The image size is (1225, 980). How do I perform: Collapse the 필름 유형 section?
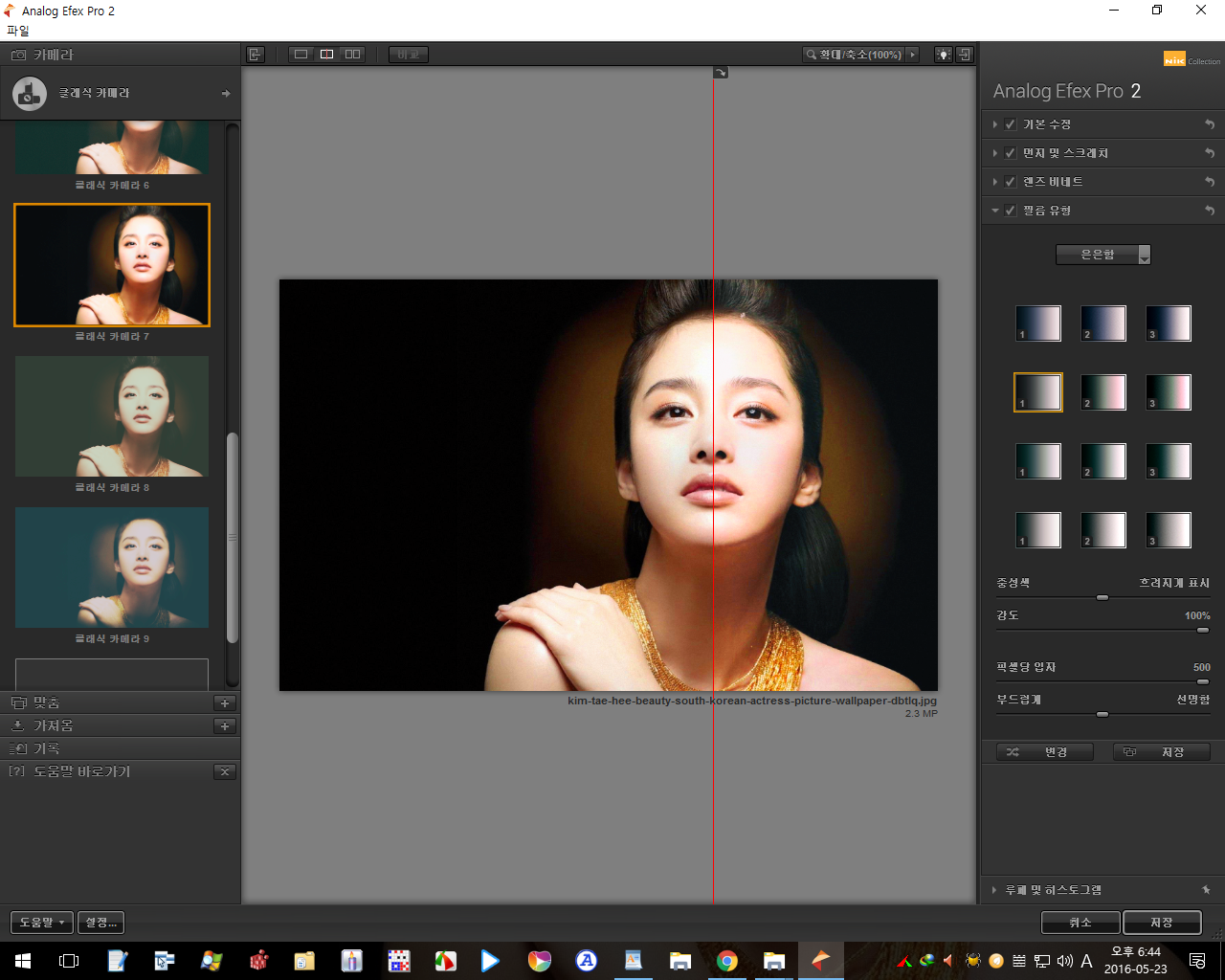(995, 211)
